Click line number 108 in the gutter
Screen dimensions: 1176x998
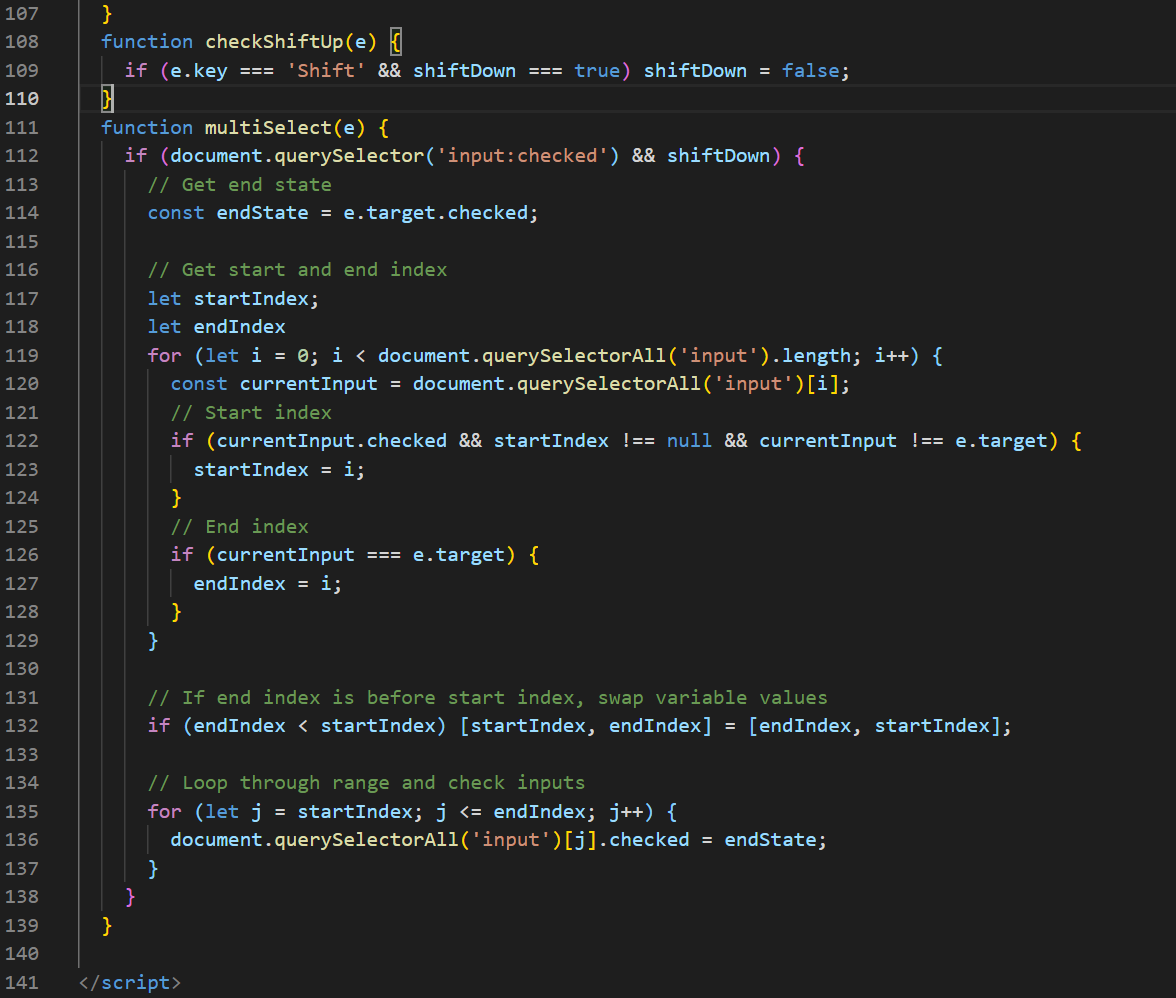click(x=22, y=42)
